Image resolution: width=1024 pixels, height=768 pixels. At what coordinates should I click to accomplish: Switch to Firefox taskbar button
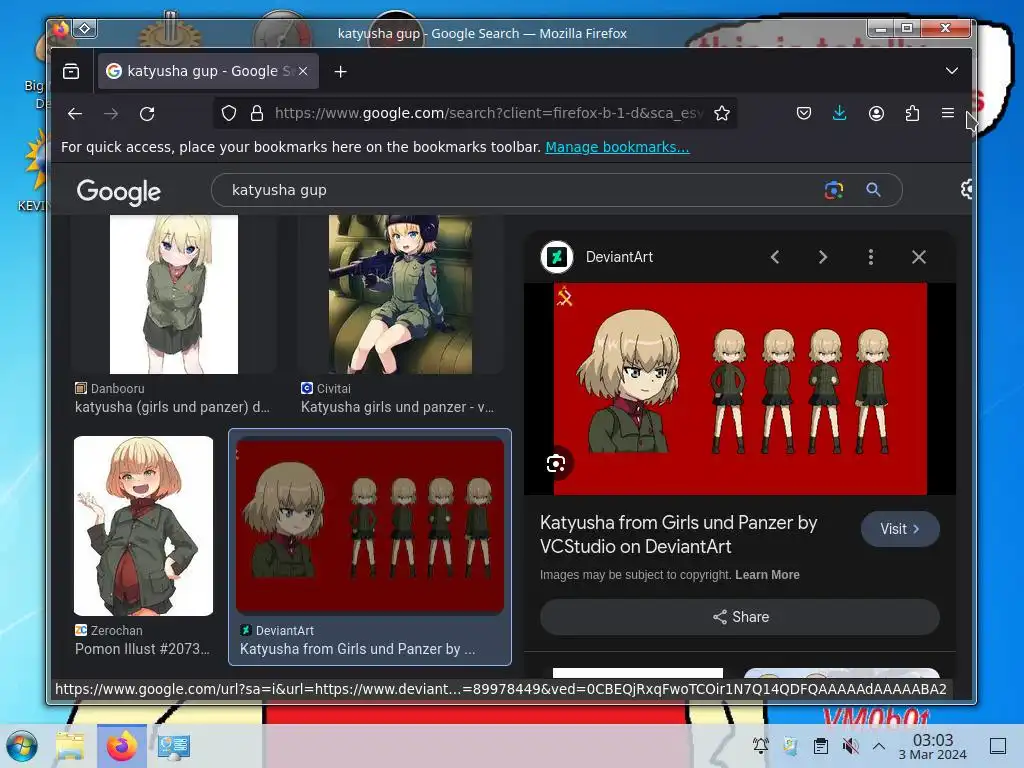click(122, 746)
